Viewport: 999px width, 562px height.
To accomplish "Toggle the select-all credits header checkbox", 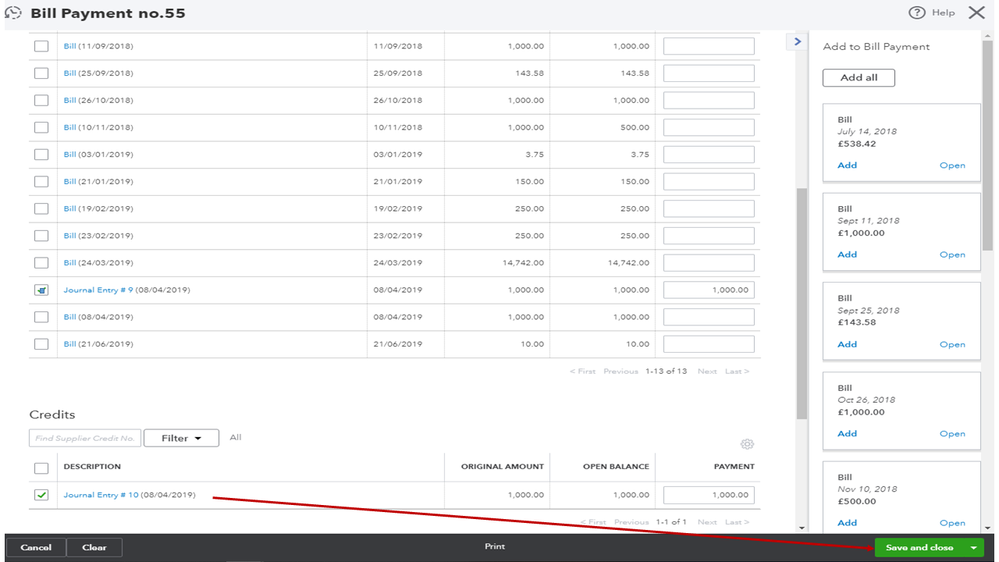I will pos(41,468).
